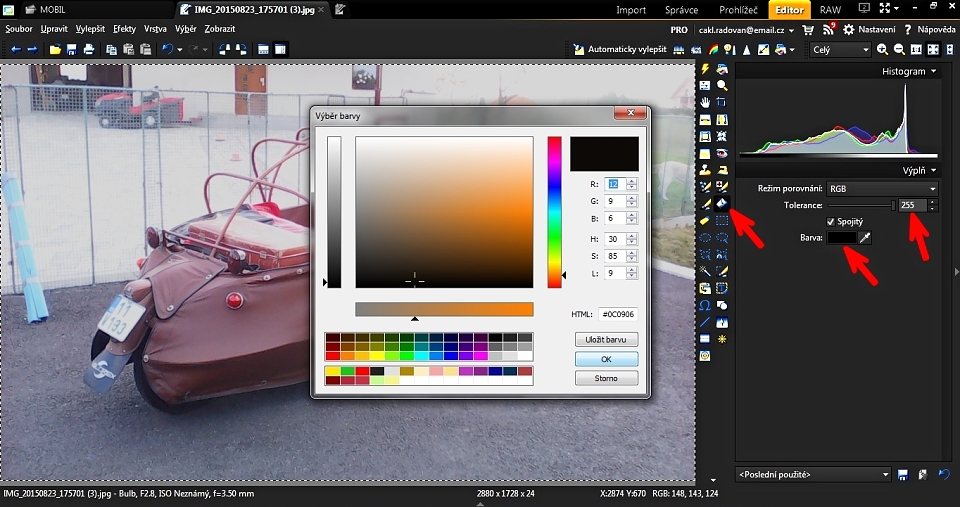Image resolution: width=960 pixels, height=507 pixels.
Task: Toggle the Spojitý checkbox
Action: (x=831, y=221)
